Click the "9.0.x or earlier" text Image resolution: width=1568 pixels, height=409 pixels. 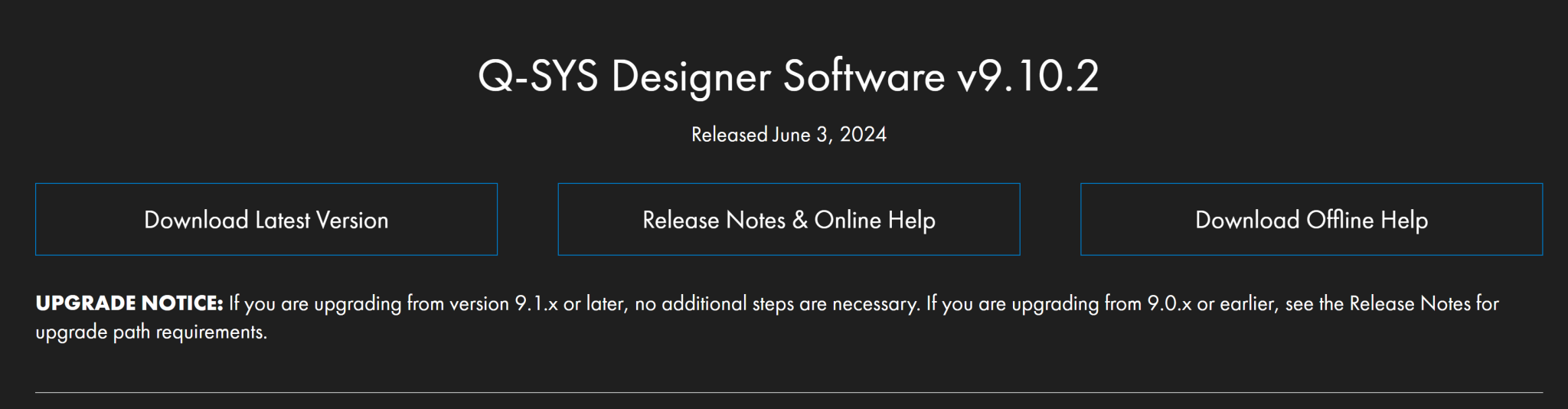pyautogui.click(x=1211, y=304)
